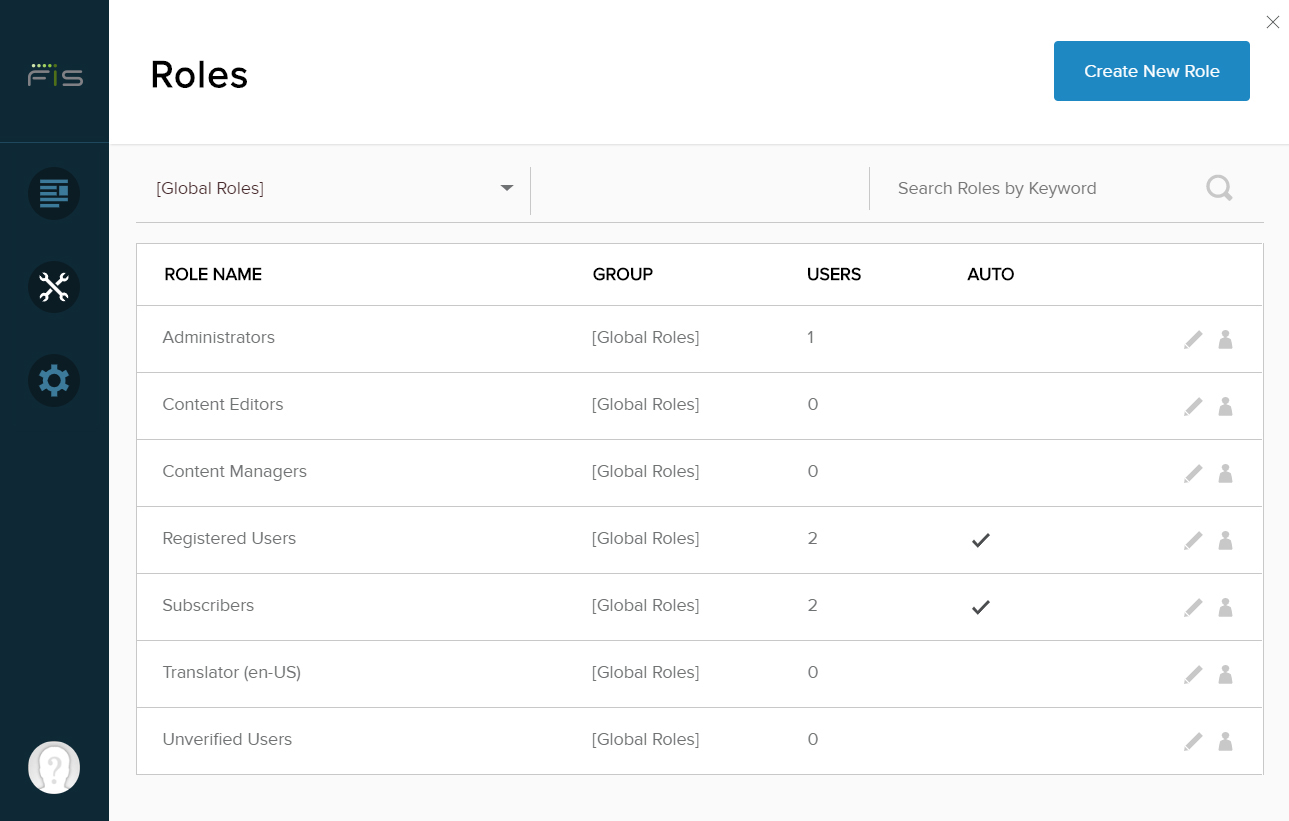Viewport: 1289px width, 821px height.
Task: Click Subscribers user count 2
Action: point(813,606)
